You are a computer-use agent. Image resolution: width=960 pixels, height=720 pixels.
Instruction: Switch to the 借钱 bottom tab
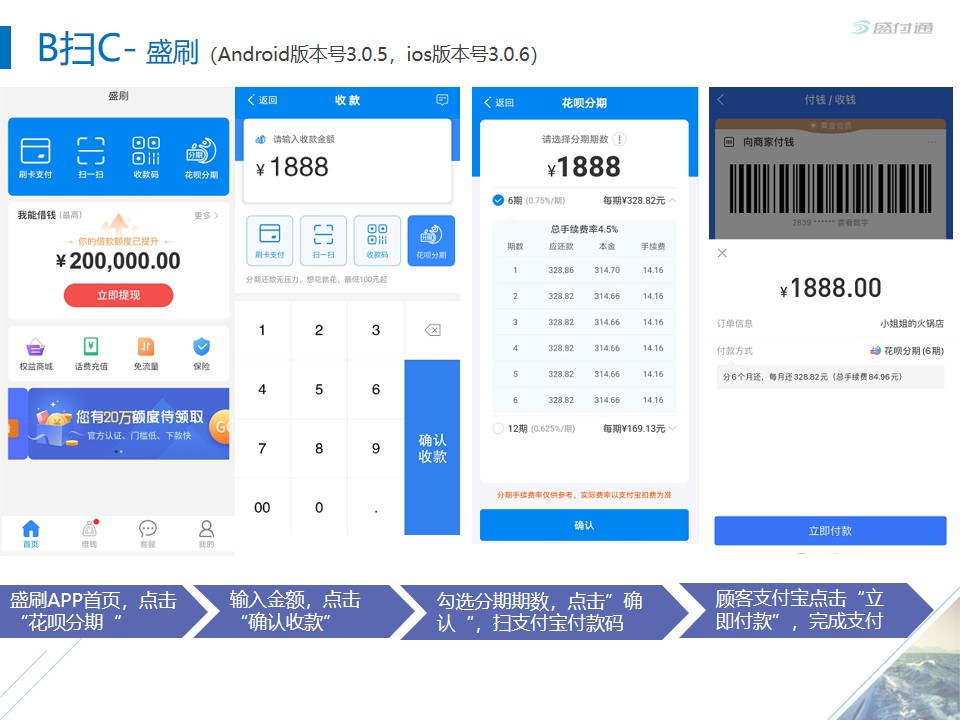point(89,534)
